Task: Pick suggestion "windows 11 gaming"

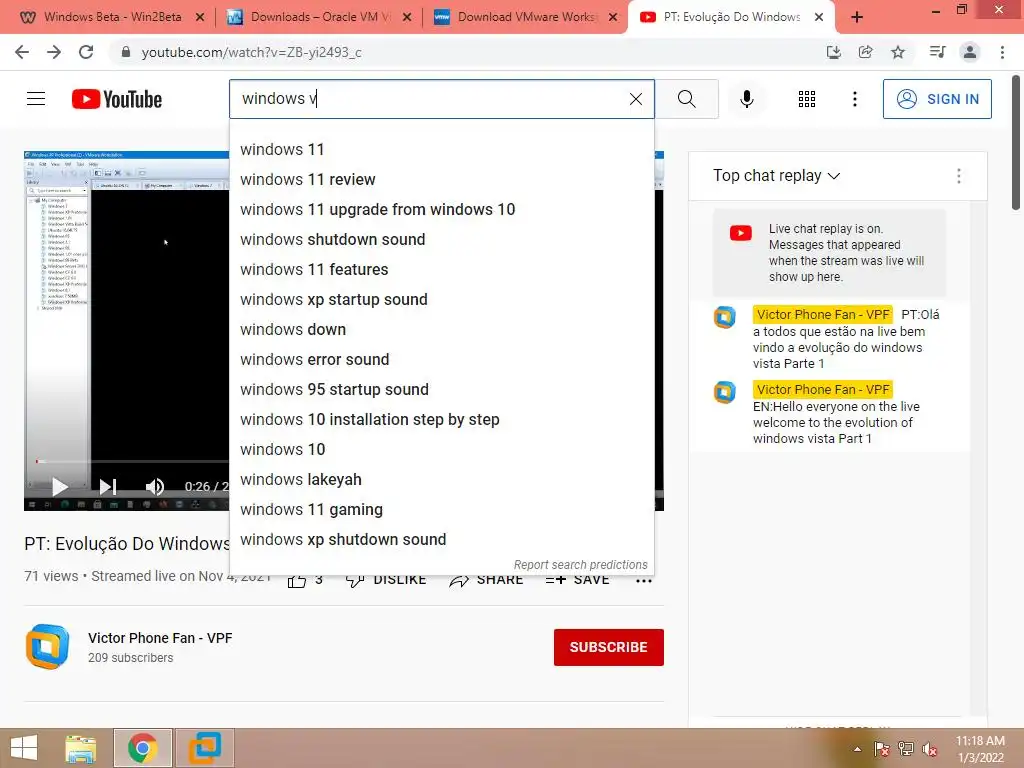Action: tap(441, 510)
